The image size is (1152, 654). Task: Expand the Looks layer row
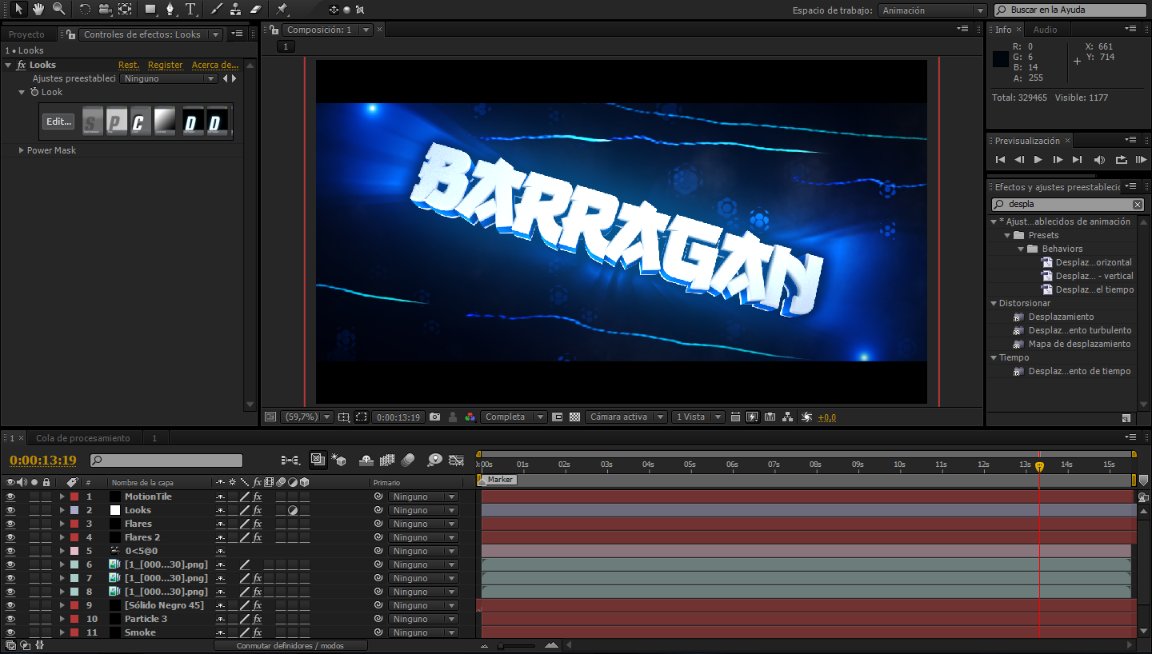coord(62,510)
